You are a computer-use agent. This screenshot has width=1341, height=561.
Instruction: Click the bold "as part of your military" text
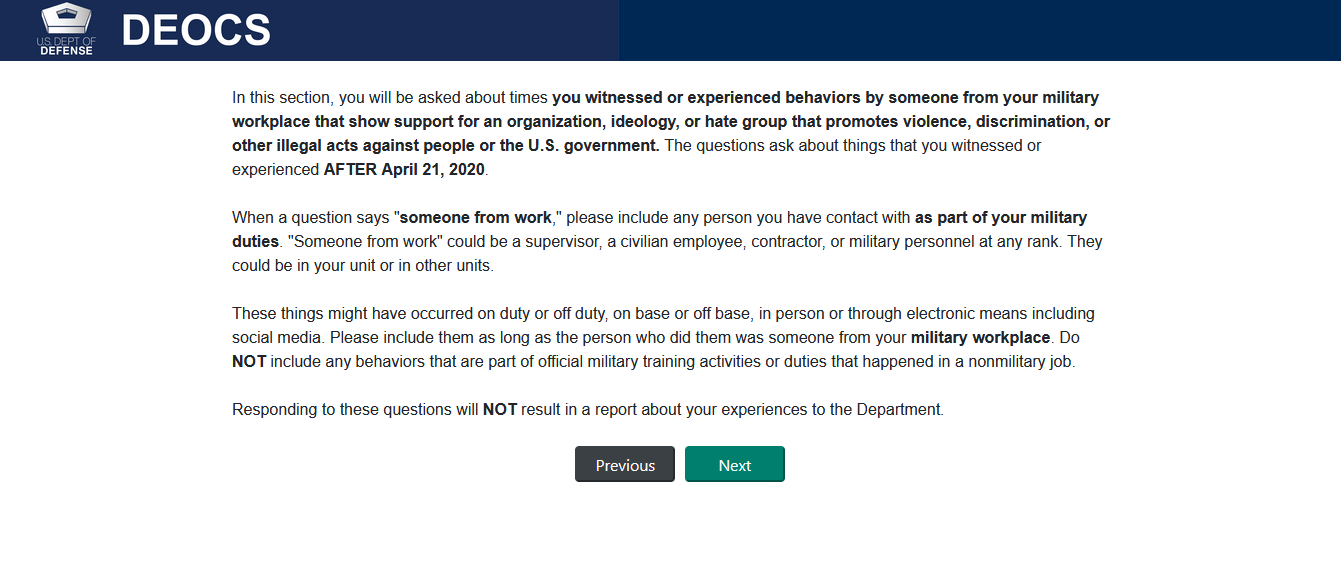(x=1001, y=217)
